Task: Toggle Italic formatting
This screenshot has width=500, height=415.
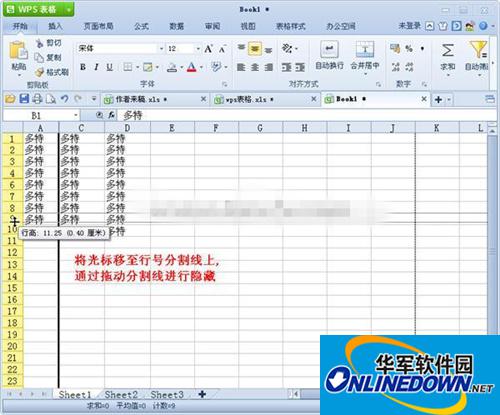Action: point(96,67)
